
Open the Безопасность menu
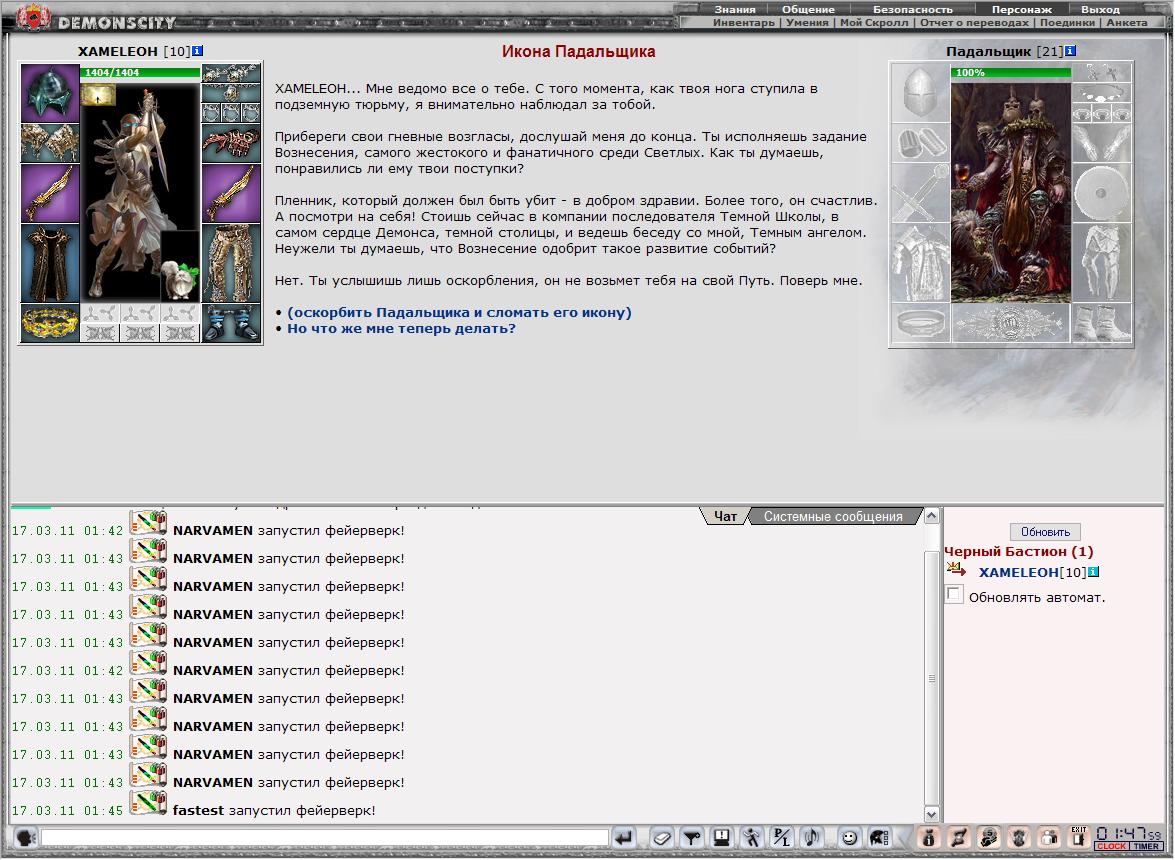point(913,10)
